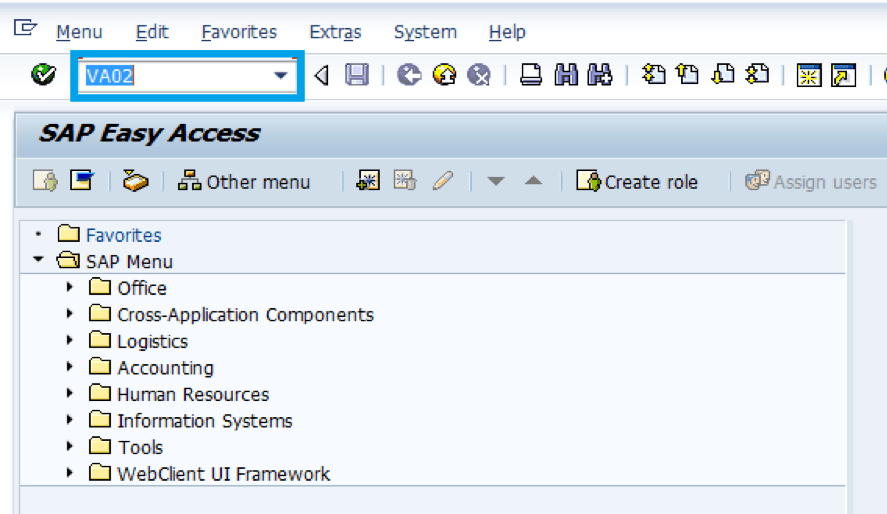The image size is (887, 514).
Task: Expand the Cross-Application Components node
Action: tap(70, 313)
